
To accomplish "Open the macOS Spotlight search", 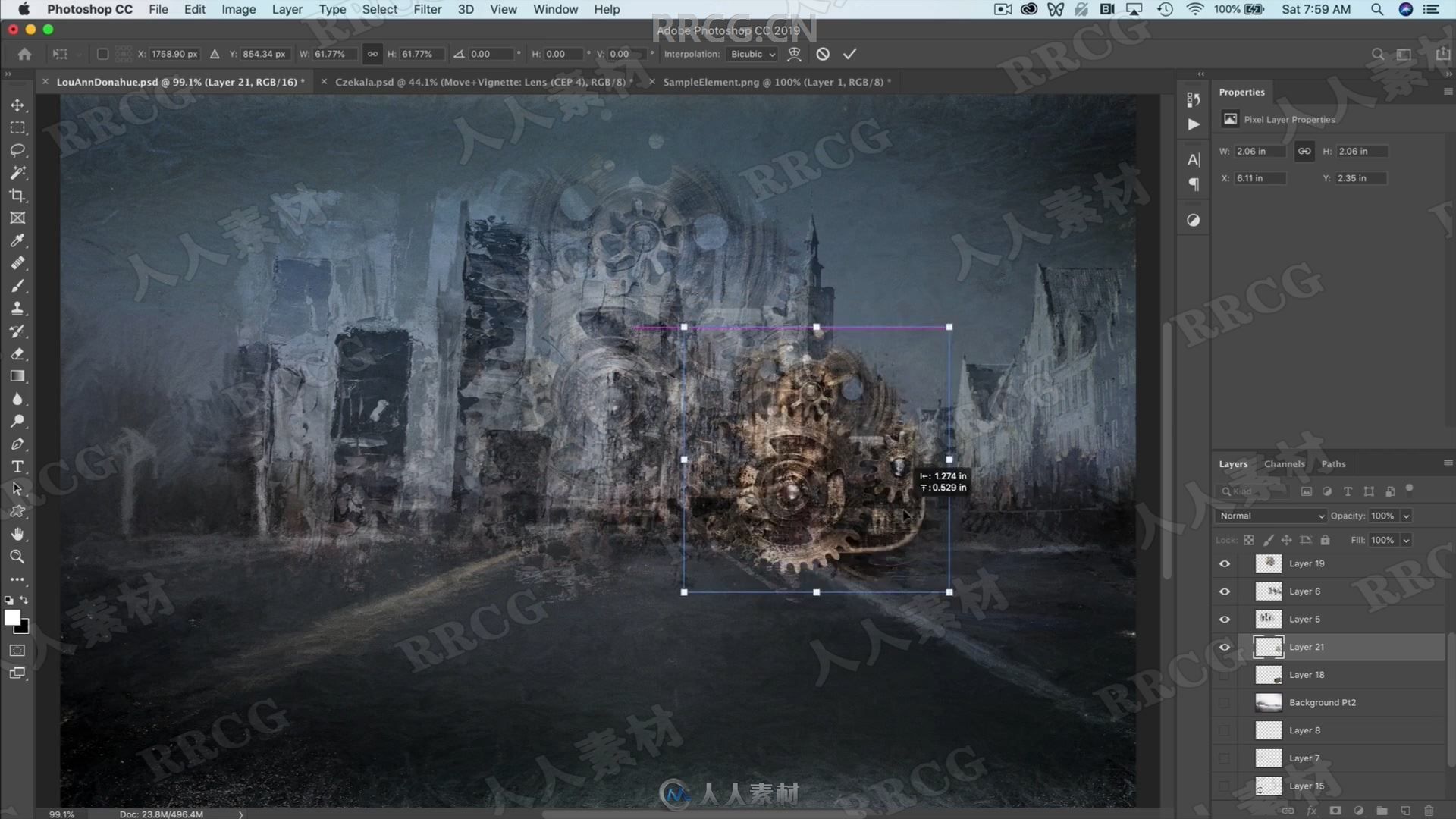I will pos(1376,9).
